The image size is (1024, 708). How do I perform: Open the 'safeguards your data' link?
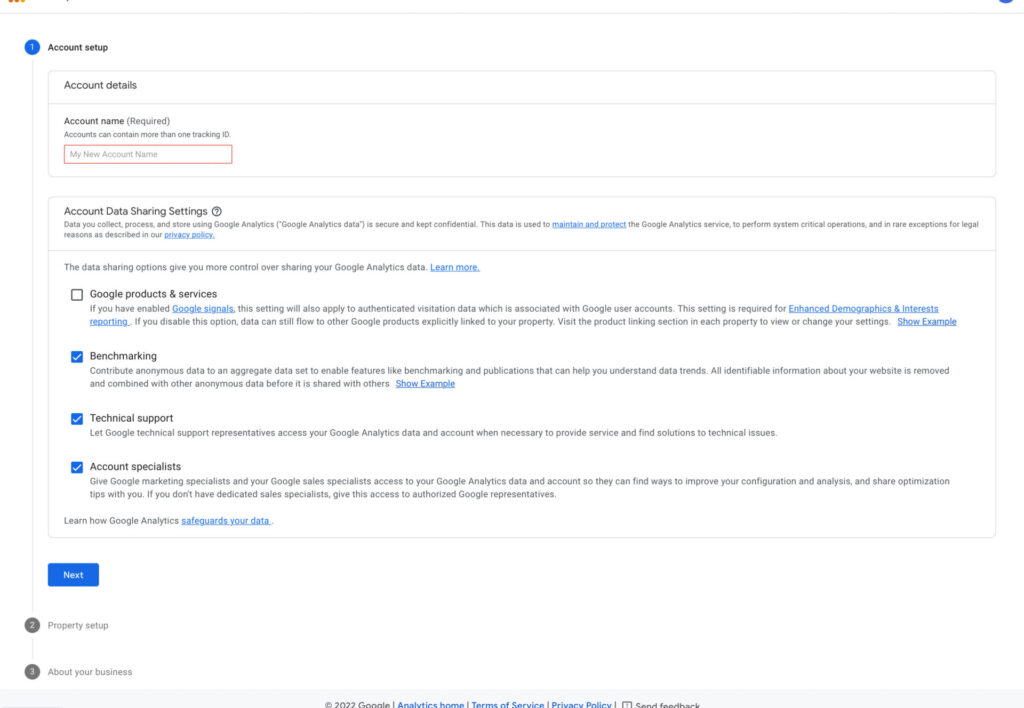[x=226, y=521]
